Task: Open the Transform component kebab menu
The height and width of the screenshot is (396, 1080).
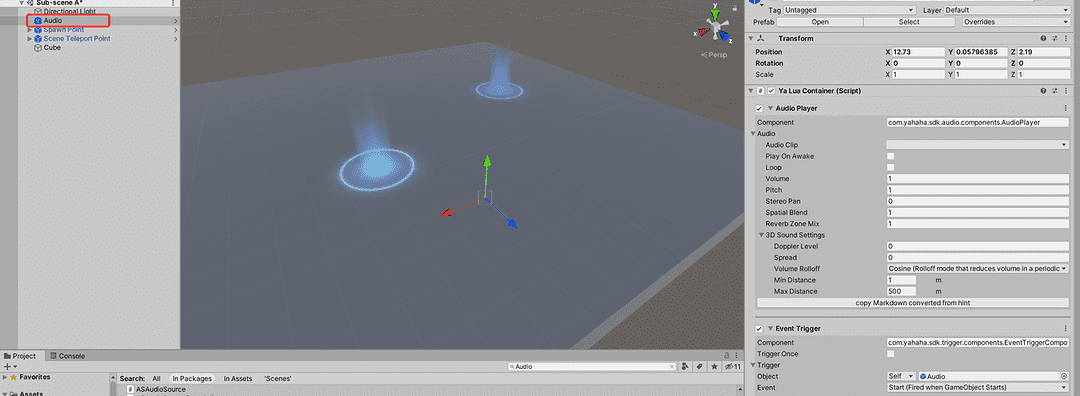Action: 1066,39
